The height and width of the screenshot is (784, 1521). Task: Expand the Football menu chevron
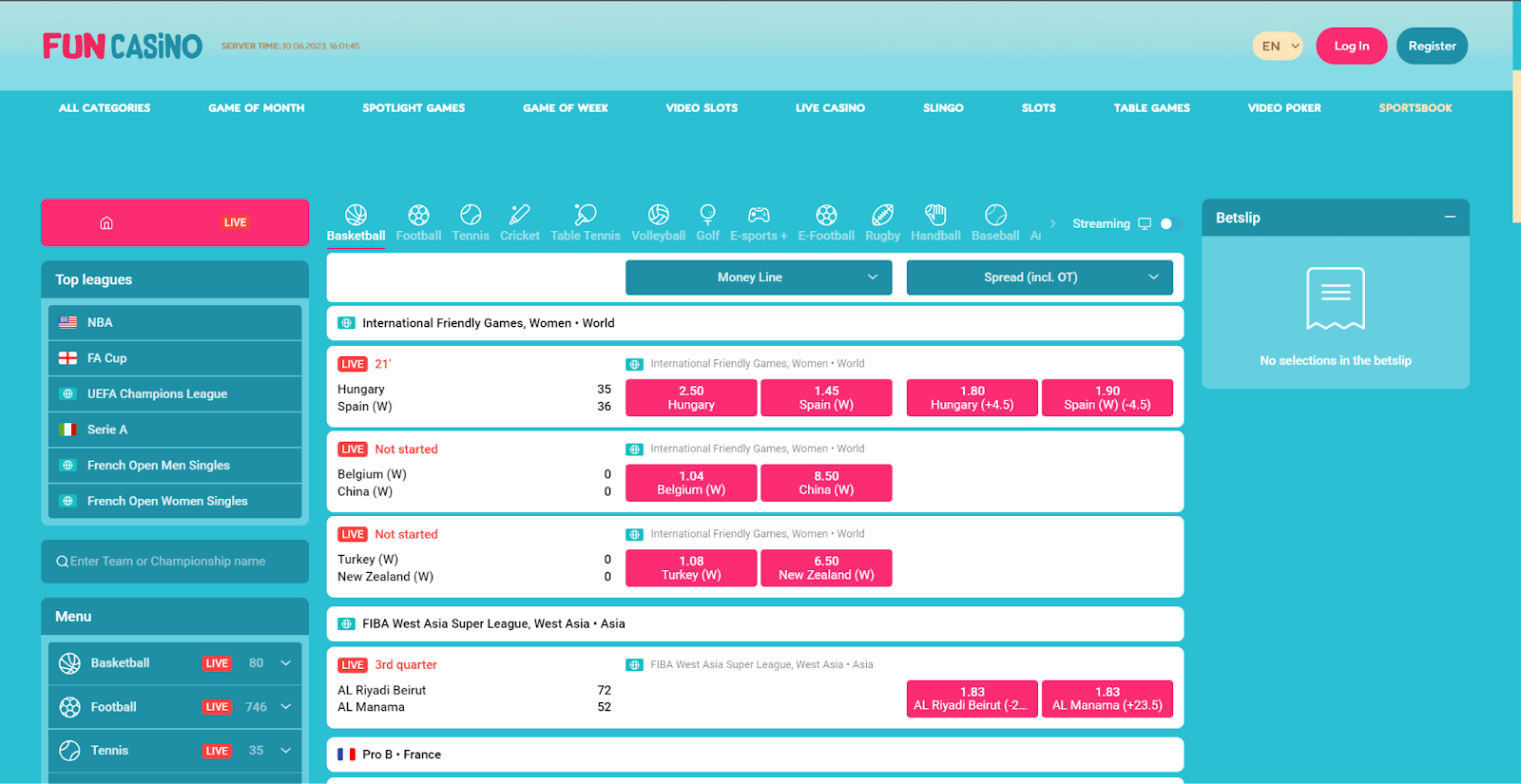tap(285, 707)
